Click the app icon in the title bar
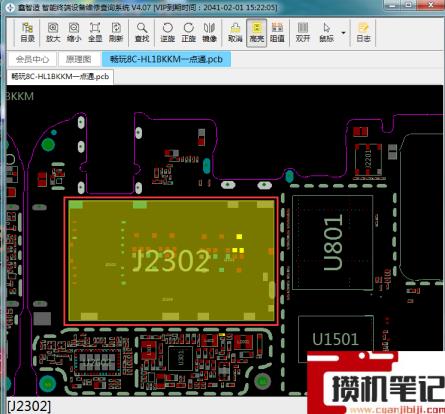This screenshot has height=414, width=445. click(x=10, y=7)
